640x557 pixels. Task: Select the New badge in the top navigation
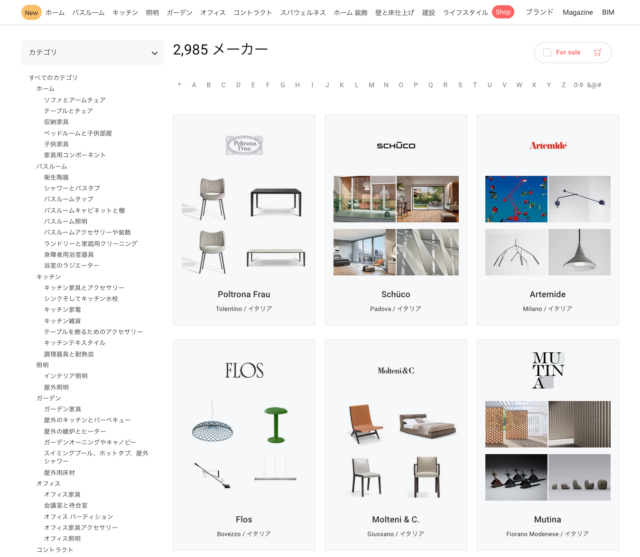click(31, 13)
